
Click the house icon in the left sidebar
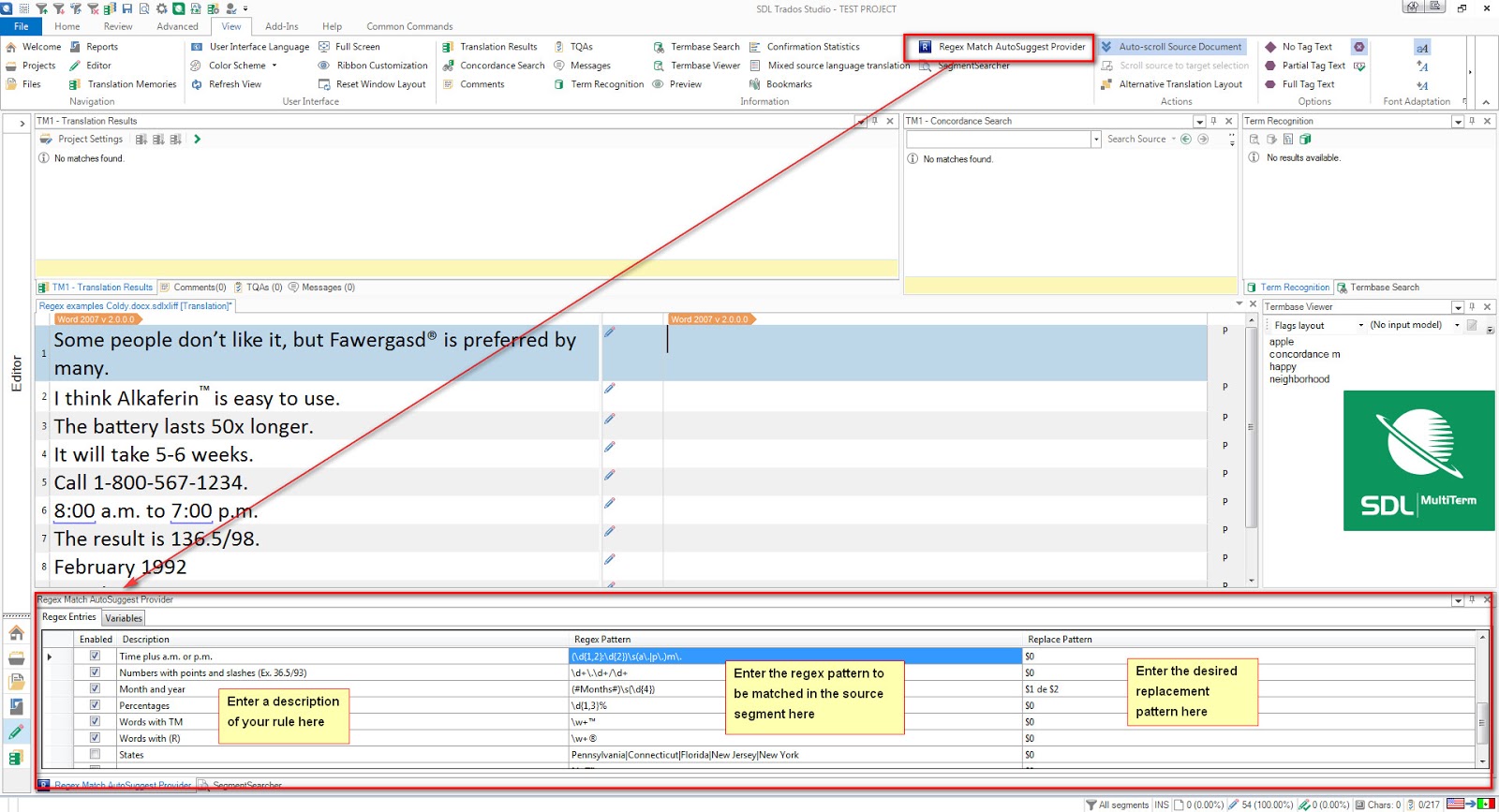tap(16, 634)
